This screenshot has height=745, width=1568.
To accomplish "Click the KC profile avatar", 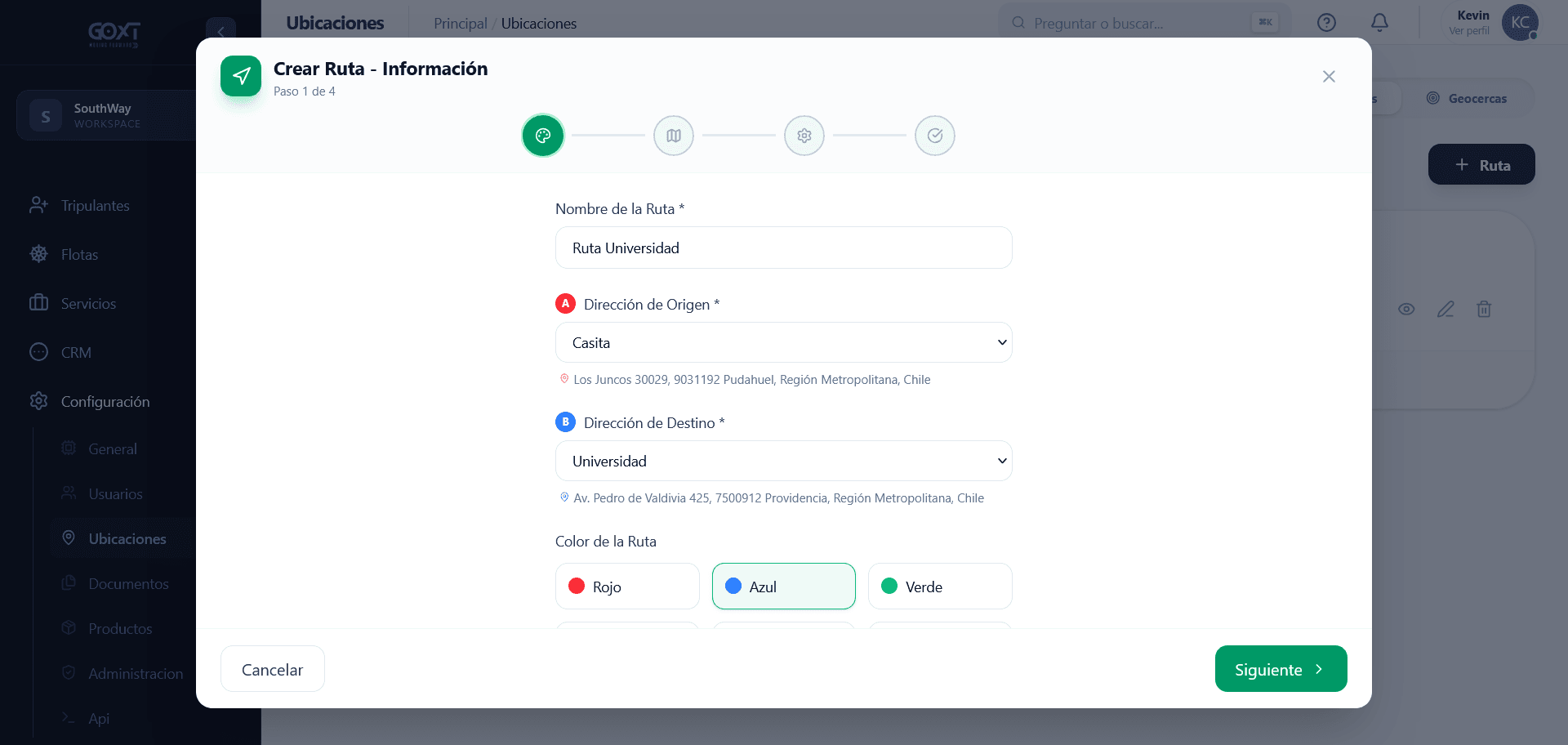I will pos(1520,23).
